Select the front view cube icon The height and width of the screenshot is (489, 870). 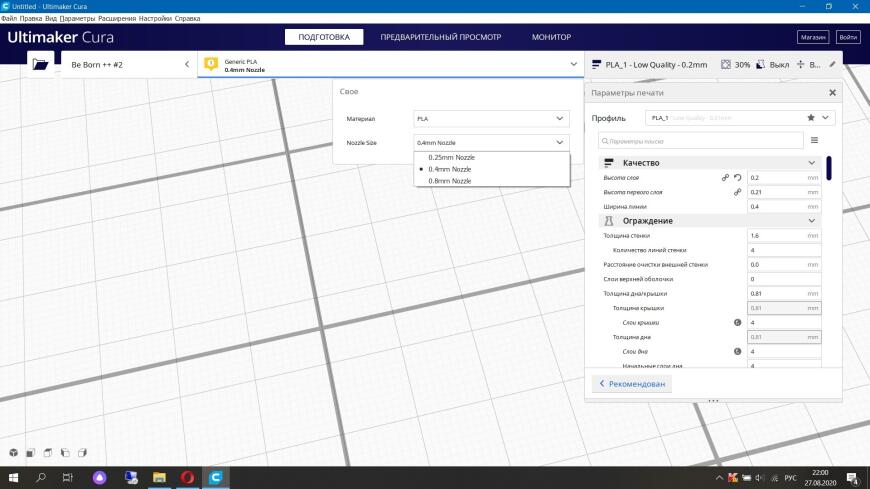pos(31,453)
